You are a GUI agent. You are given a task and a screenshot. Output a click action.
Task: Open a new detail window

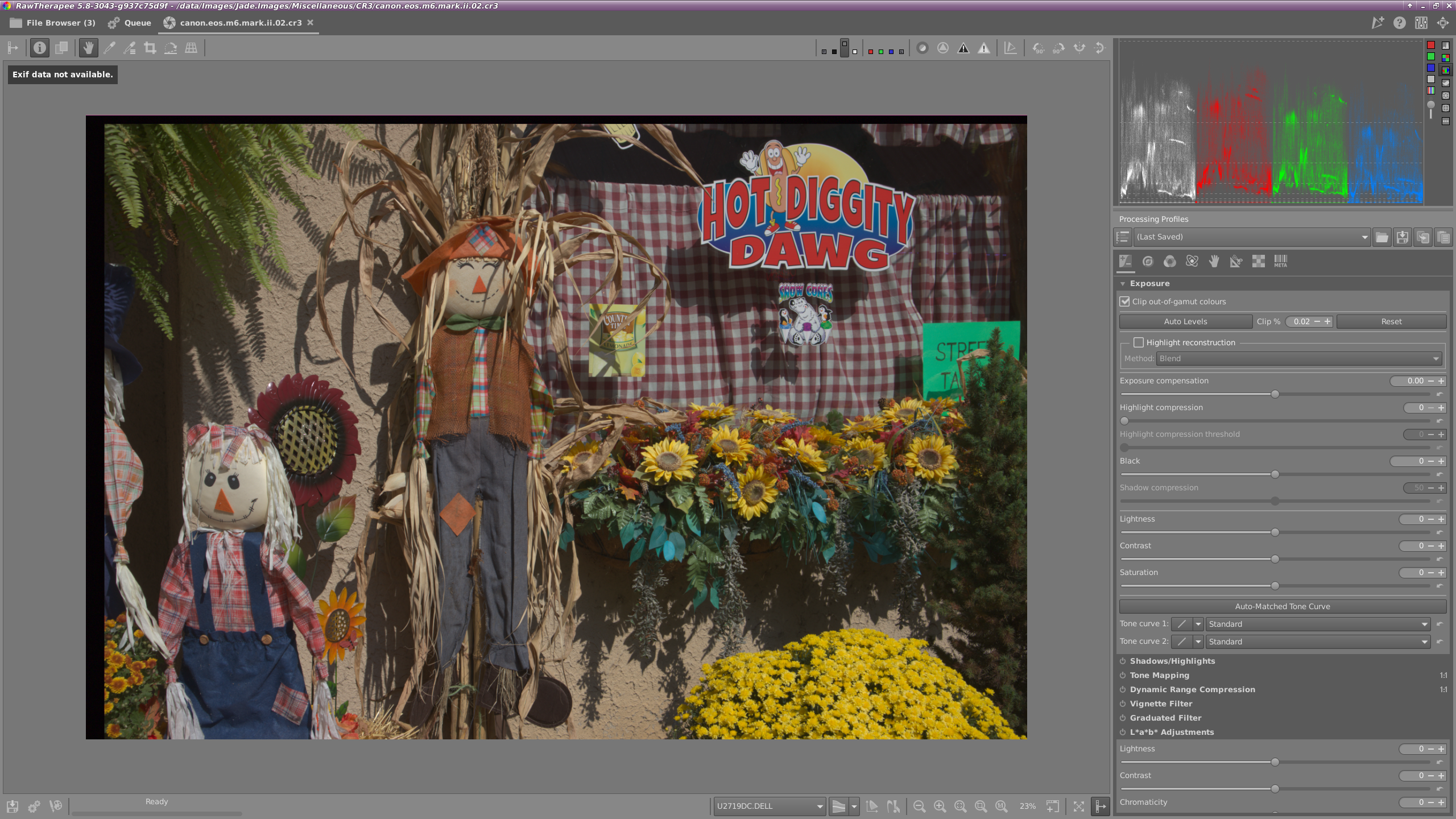[1053, 806]
